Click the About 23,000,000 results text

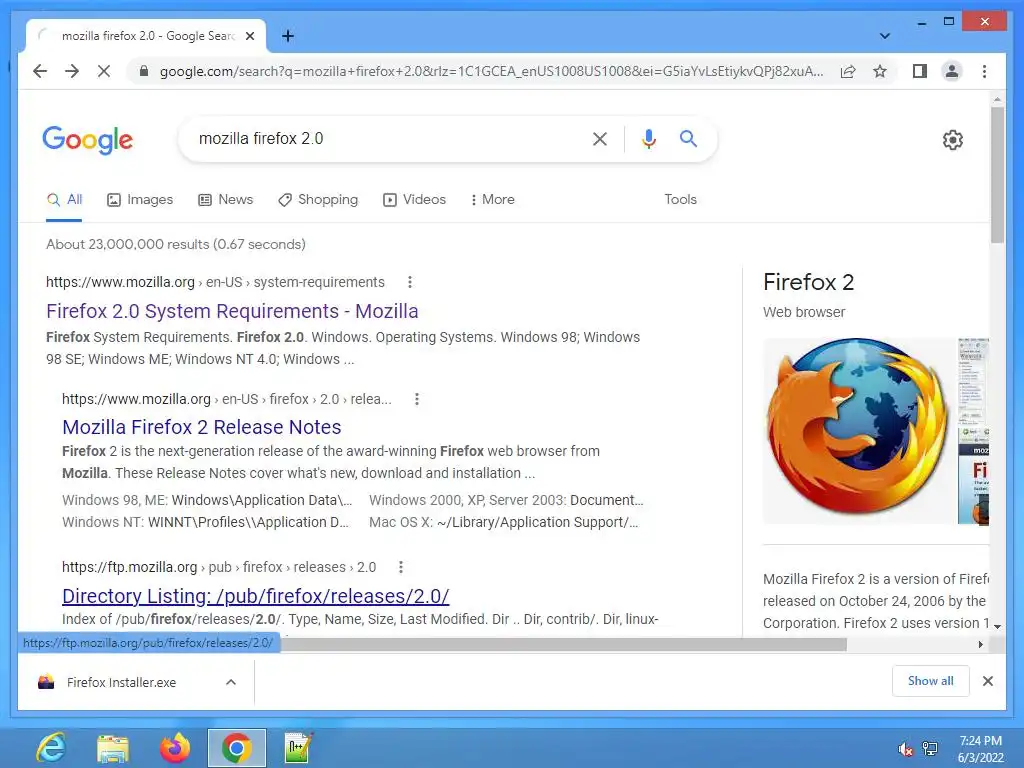click(x=176, y=244)
